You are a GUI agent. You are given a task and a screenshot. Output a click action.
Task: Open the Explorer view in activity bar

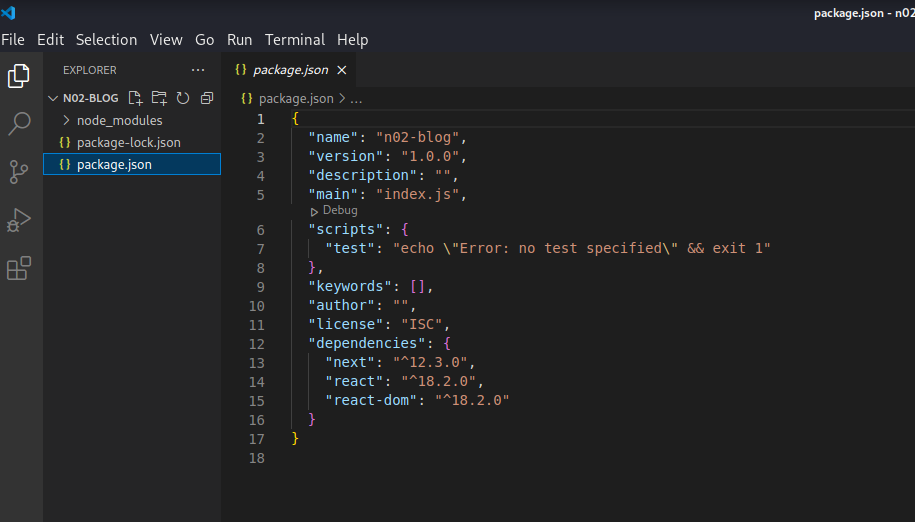(x=19, y=76)
